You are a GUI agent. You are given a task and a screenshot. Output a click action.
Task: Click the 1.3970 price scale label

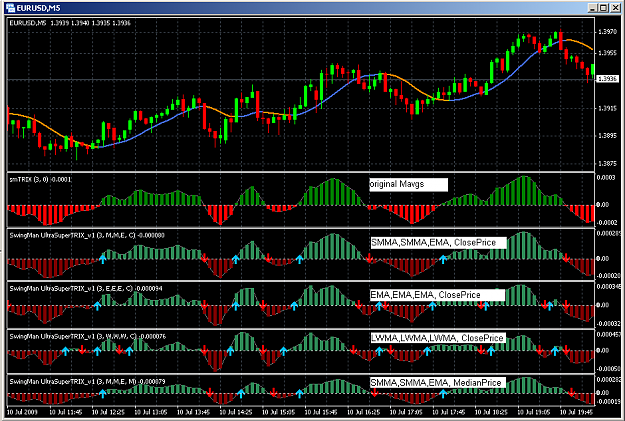[608, 32]
